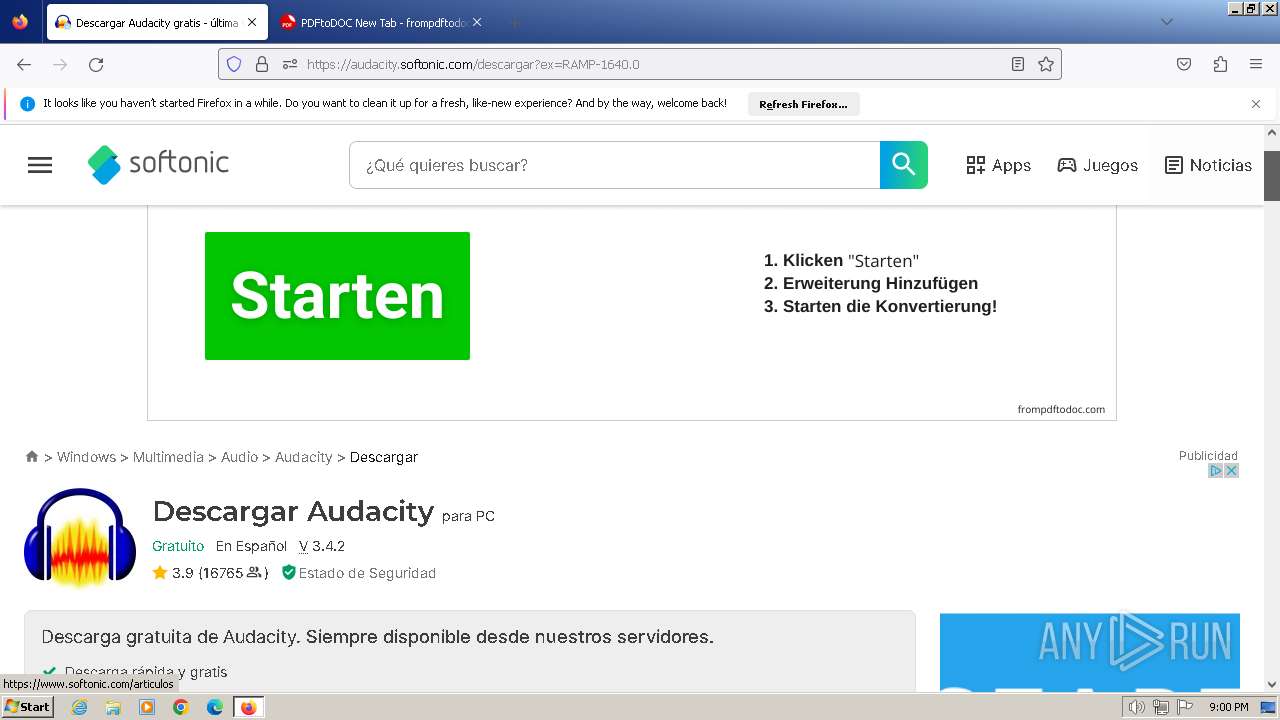Click the ANY RUN ad banner
This screenshot has height=720, width=1280.
tap(1090, 652)
